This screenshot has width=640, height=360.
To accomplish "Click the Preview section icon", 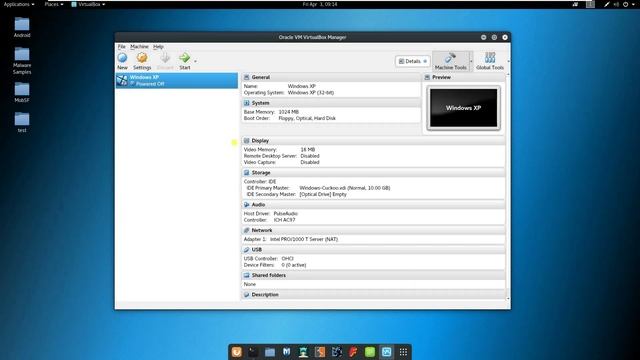I will pos(427,77).
